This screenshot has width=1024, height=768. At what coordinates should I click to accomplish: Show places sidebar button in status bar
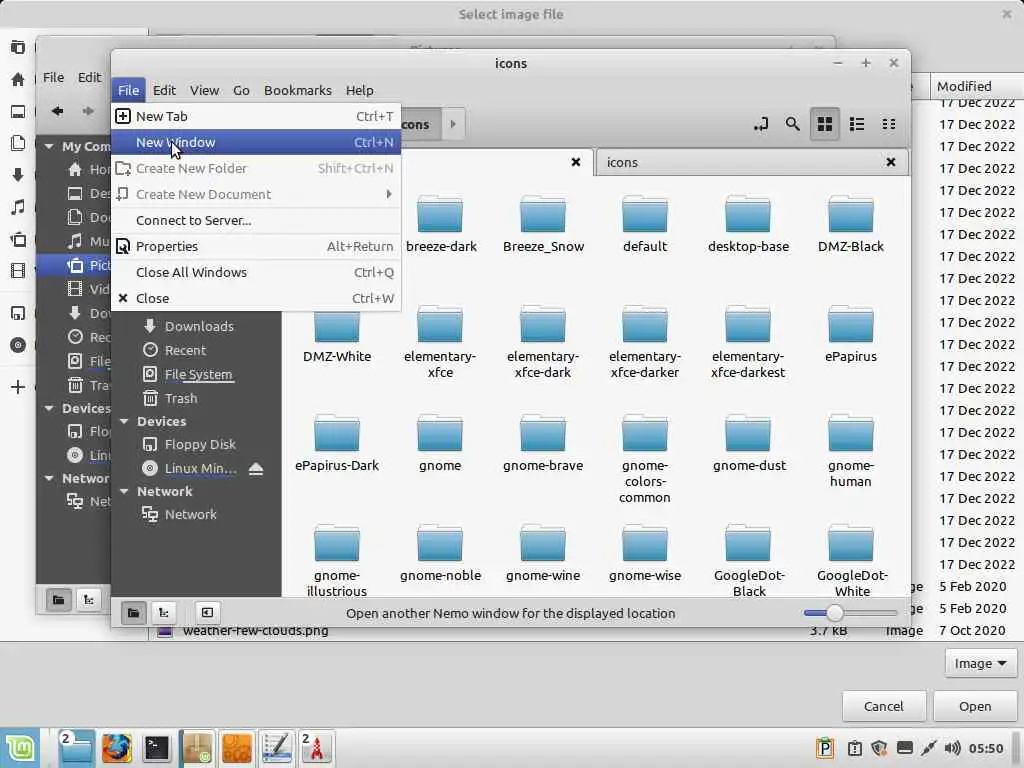pyautogui.click(x=133, y=613)
